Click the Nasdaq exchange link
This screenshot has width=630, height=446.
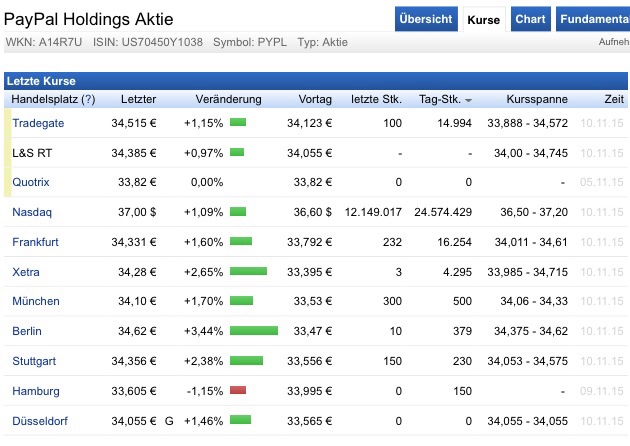(32, 212)
